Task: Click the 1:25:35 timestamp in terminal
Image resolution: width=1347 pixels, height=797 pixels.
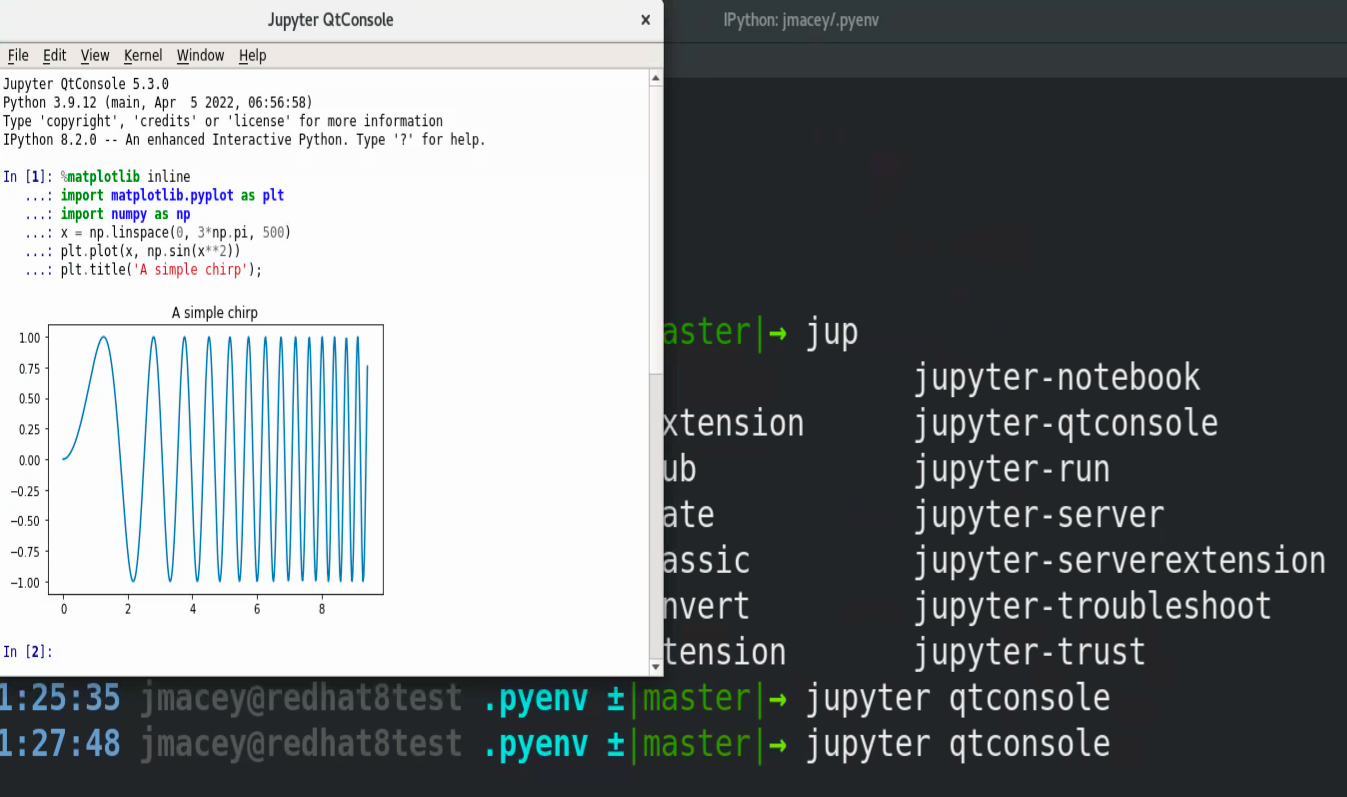Action: (60, 697)
